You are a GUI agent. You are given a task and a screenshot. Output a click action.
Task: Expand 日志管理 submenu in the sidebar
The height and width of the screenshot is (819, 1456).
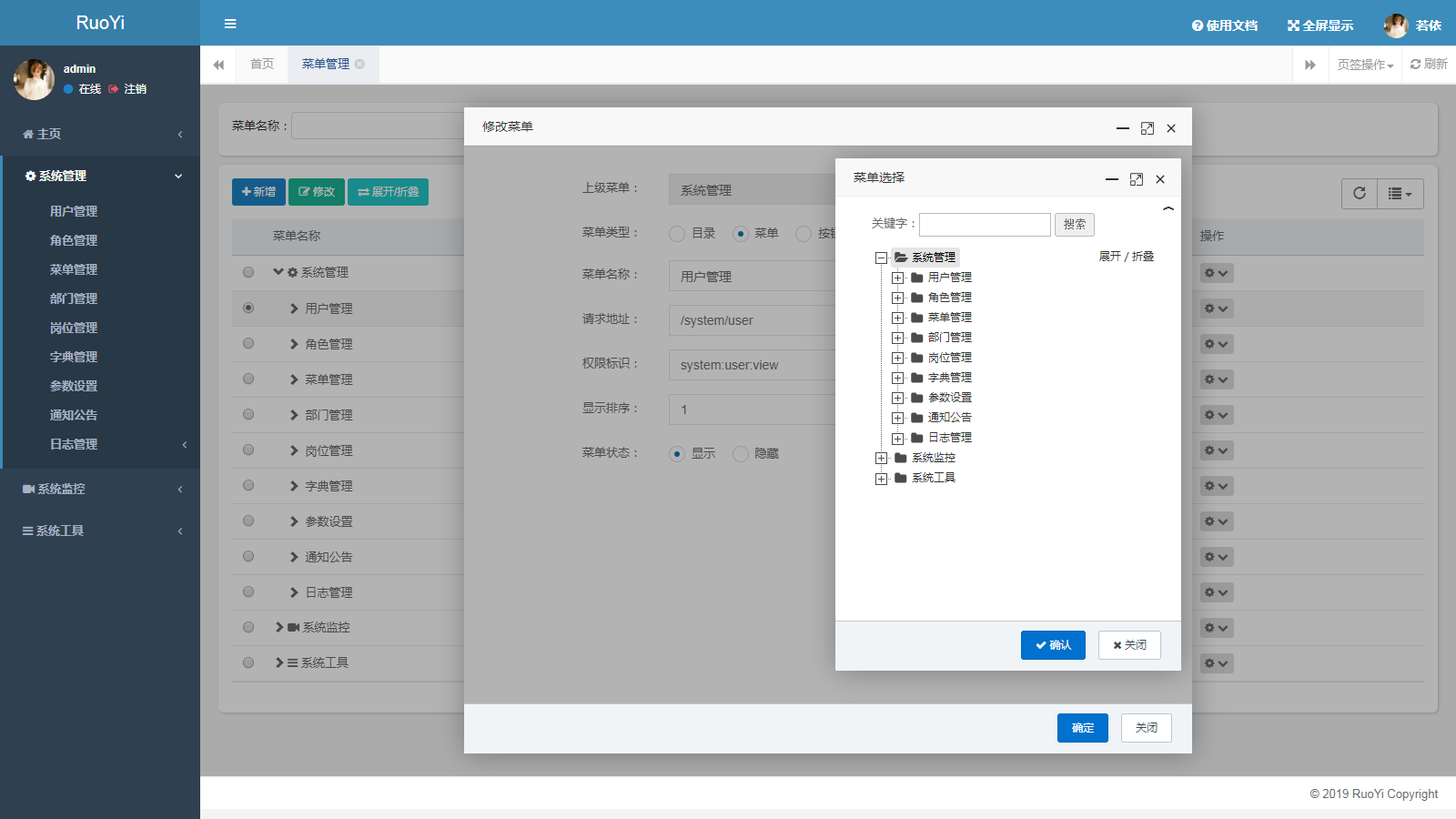(x=100, y=444)
